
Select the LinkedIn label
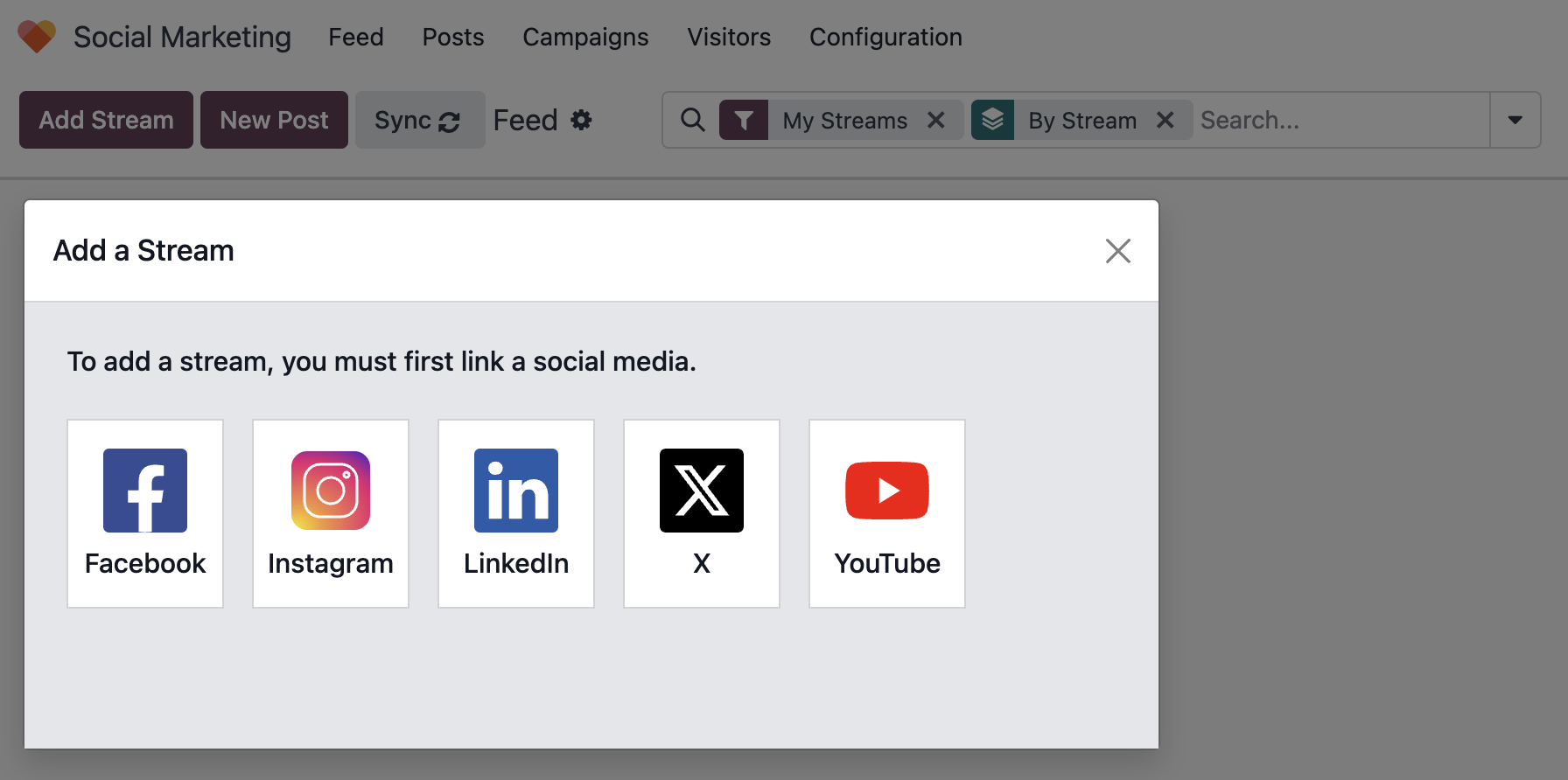[516, 563]
